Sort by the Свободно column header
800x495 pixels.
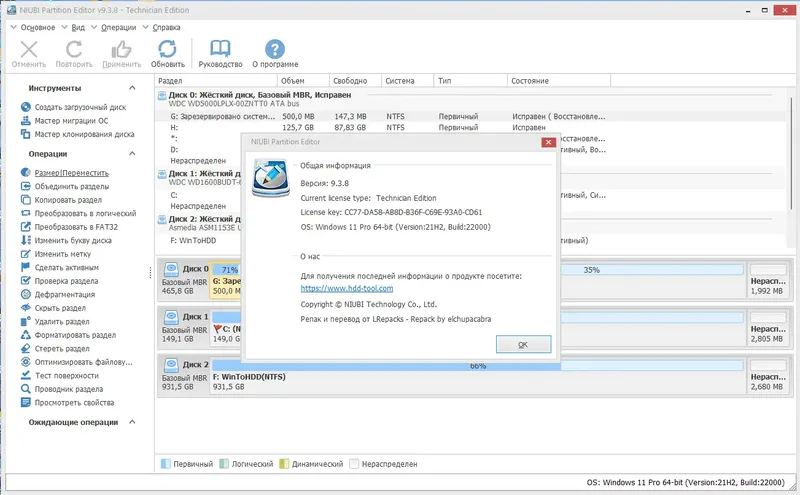coord(355,81)
